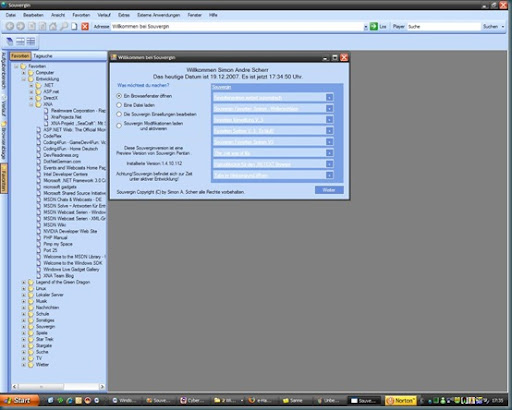Select 'Souvergin Modifikationen laden' radio option
This screenshot has width=512, height=410.
[119, 126]
